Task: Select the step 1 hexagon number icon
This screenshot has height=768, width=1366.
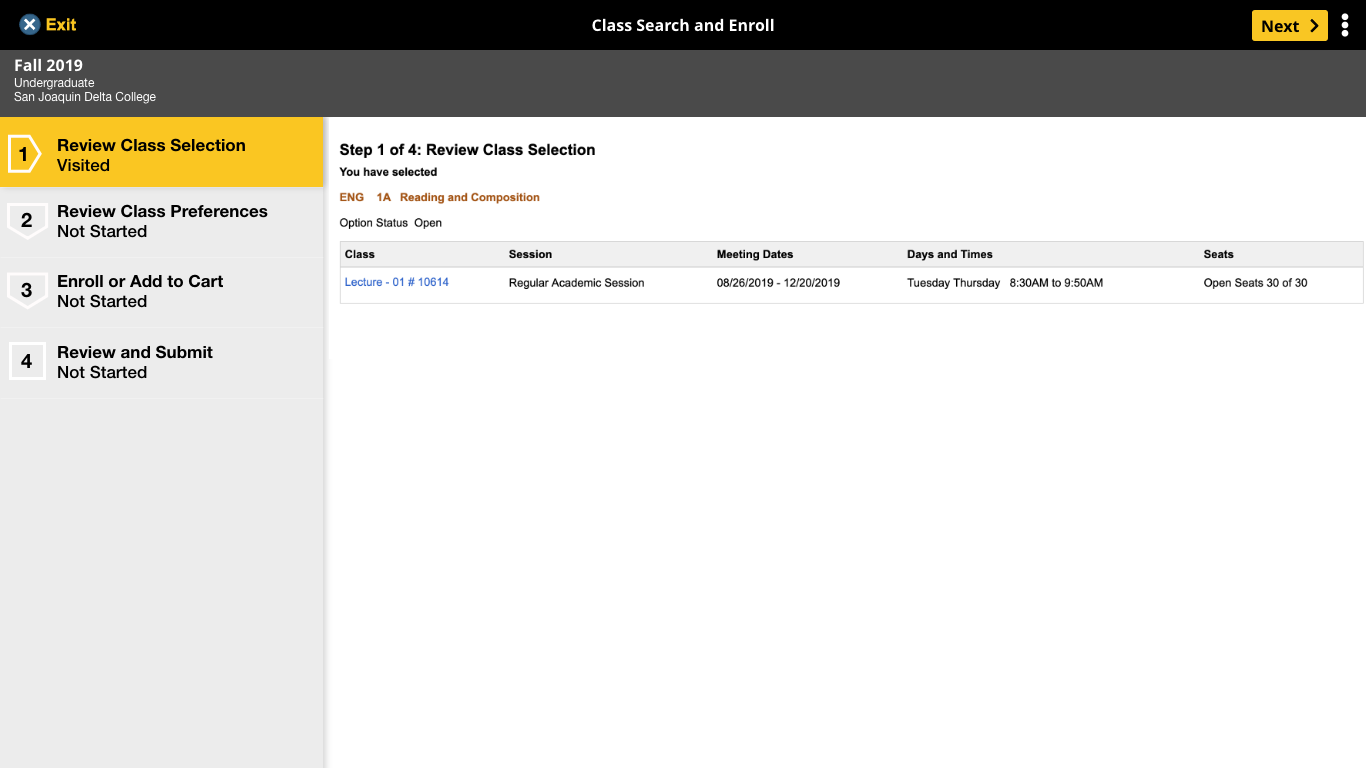Action: (x=27, y=153)
